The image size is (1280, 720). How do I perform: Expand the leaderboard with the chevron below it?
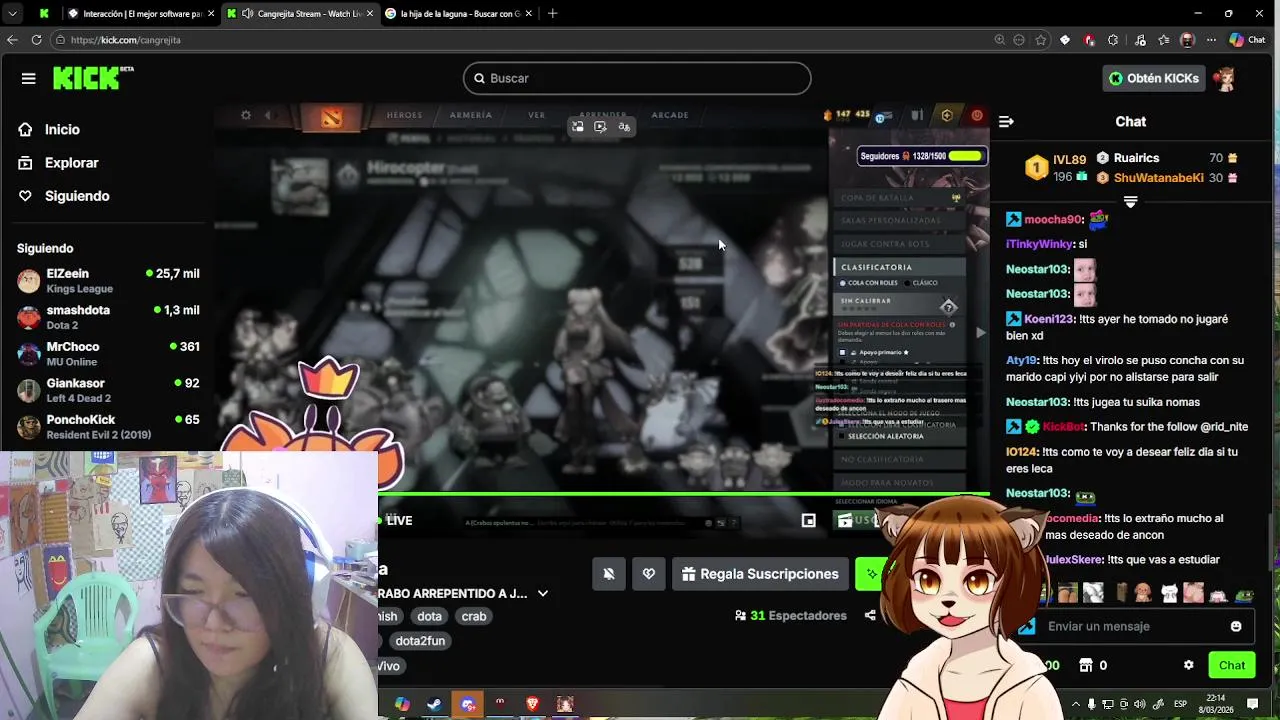click(x=1130, y=202)
